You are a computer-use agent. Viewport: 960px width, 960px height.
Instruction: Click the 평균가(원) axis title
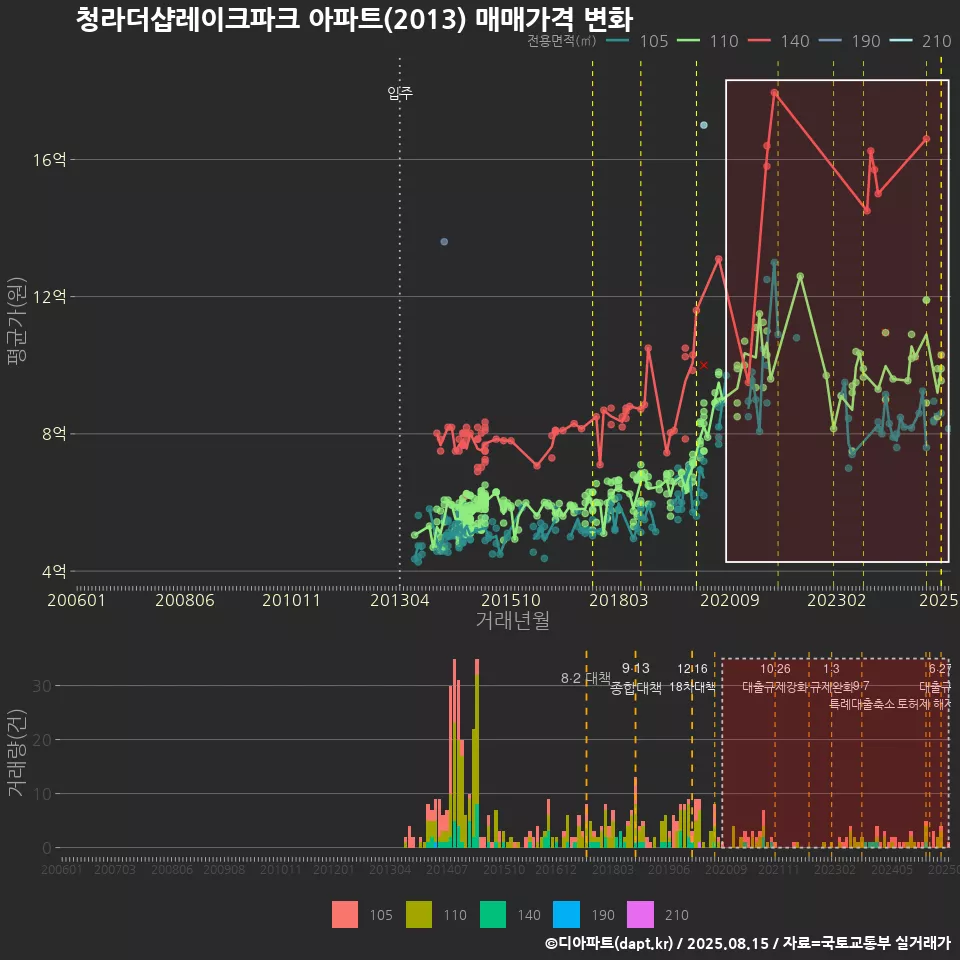coord(17,321)
